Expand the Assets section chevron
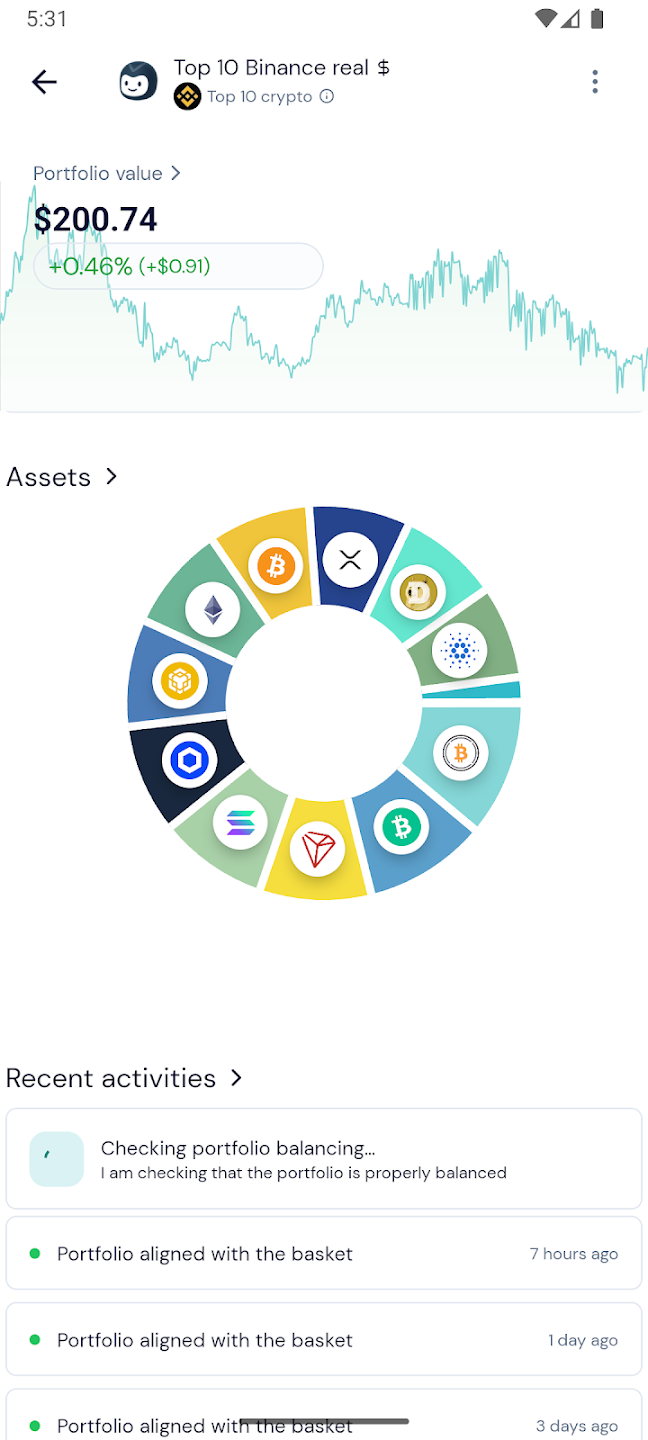This screenshot has height=1440, width=648. (111, 477)
